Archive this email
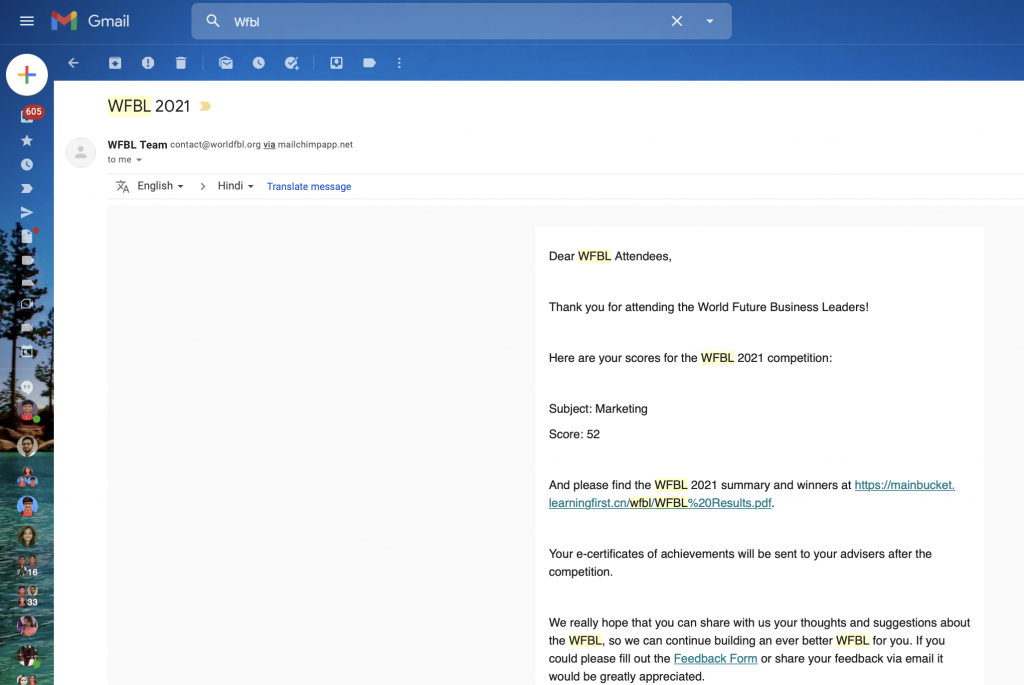 point(115,63)
